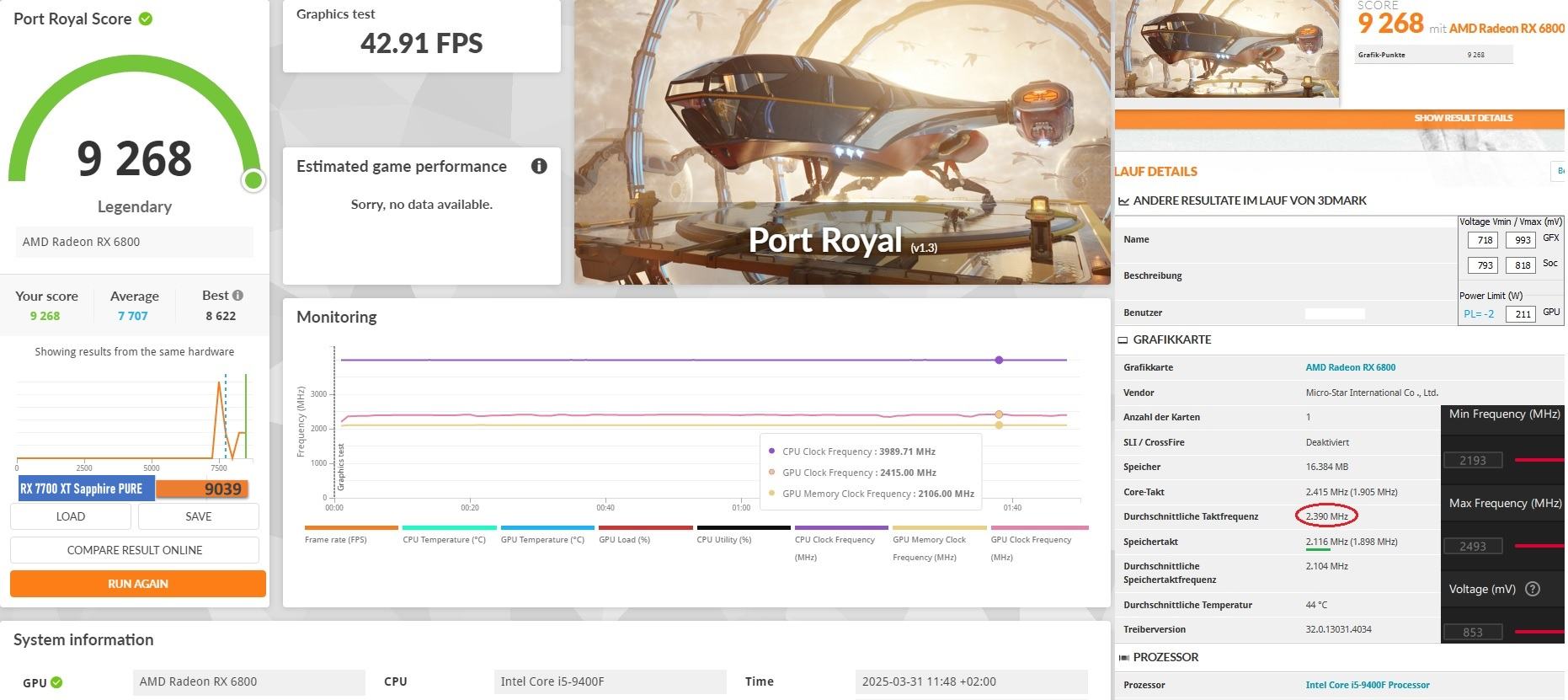Click the AMD Radeon RX 6800 label under Legendary
The width and height of the screenshot is (1568, 700).
coord(135,242)
